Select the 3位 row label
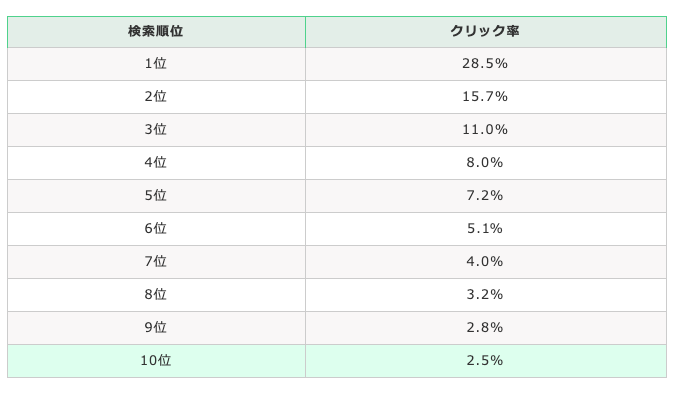The height and width of the screenshot is (396, 683). 156,130
